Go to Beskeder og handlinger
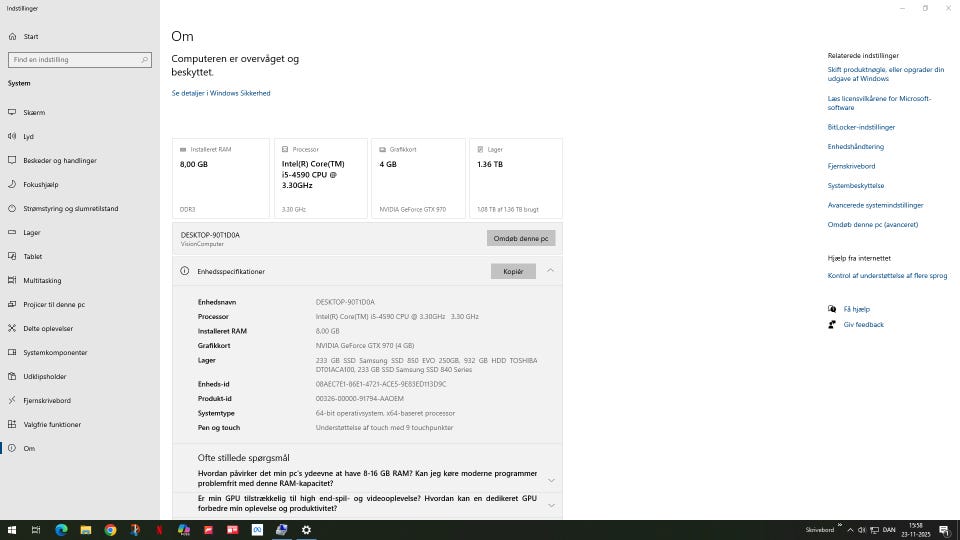Screen dimensions: 960x540 coord(80,160)
